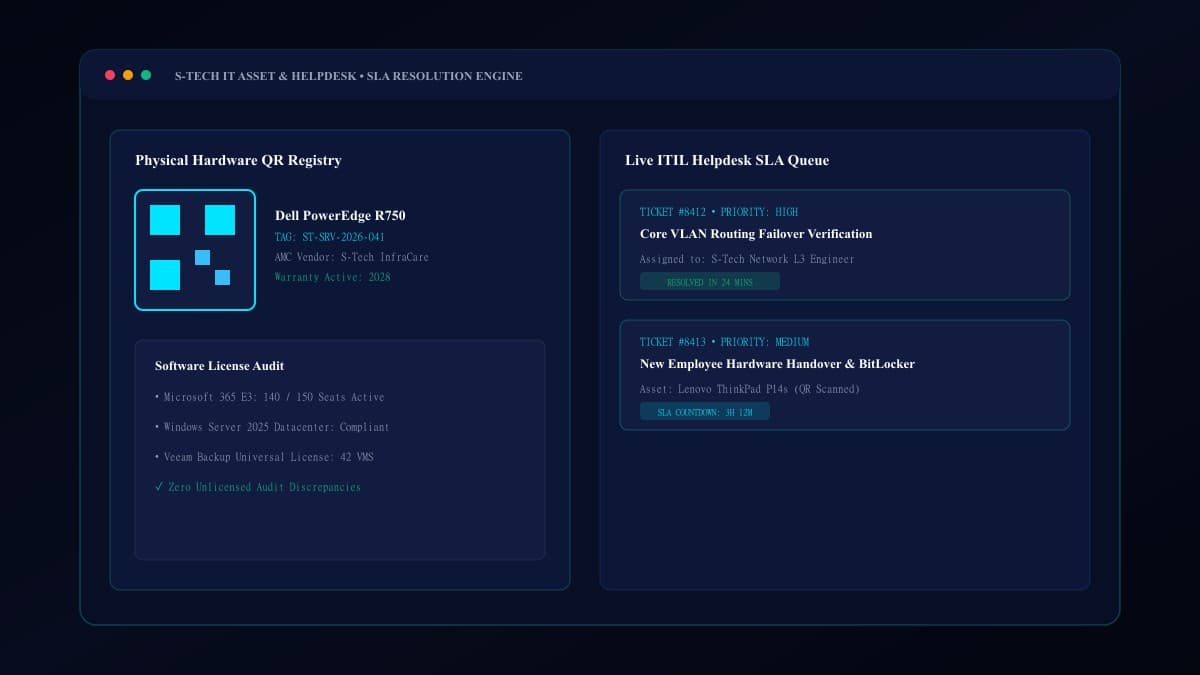Select the Dell PowerEdge R750 title
Image resolution: width=1200 pixels, height=675 pixels.
(x=340, y=216)
